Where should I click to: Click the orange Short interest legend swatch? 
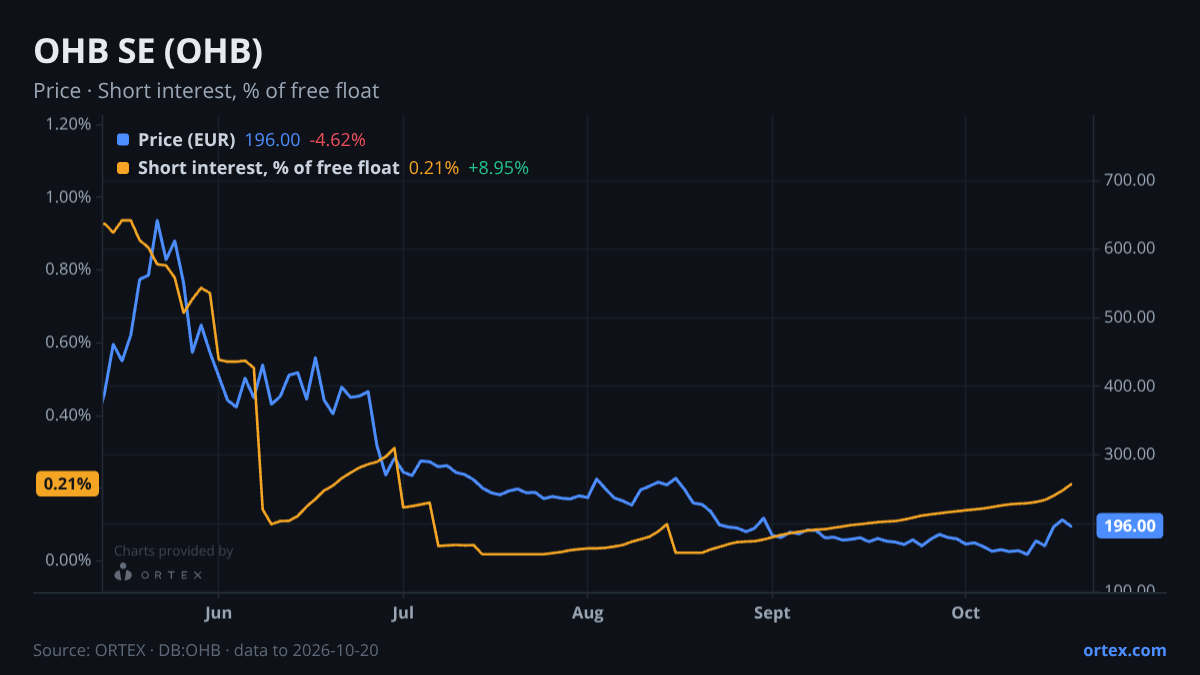pyautogui.click(x=123, y=168)
